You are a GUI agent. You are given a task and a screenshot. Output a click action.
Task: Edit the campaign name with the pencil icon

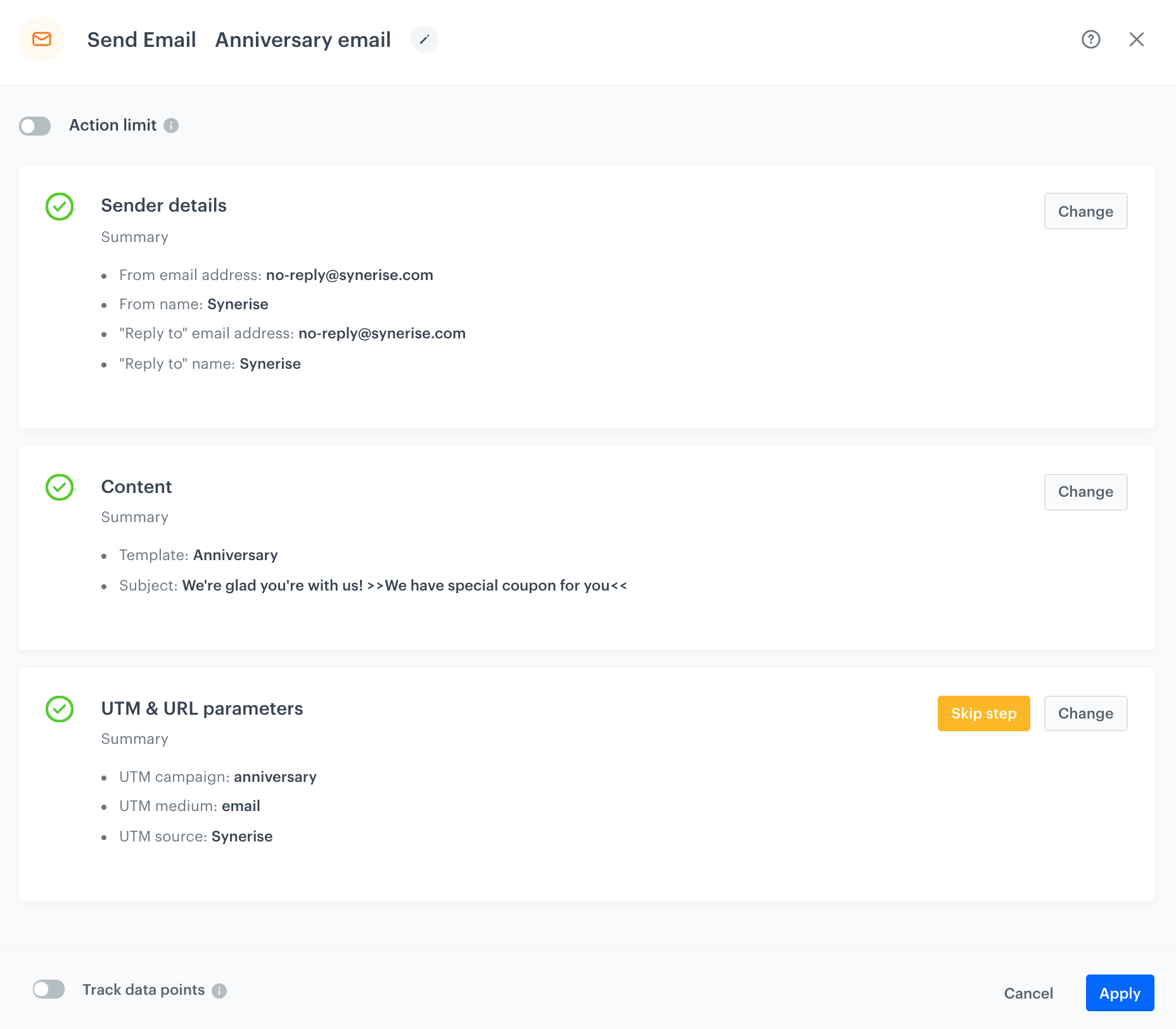(425, 39)
